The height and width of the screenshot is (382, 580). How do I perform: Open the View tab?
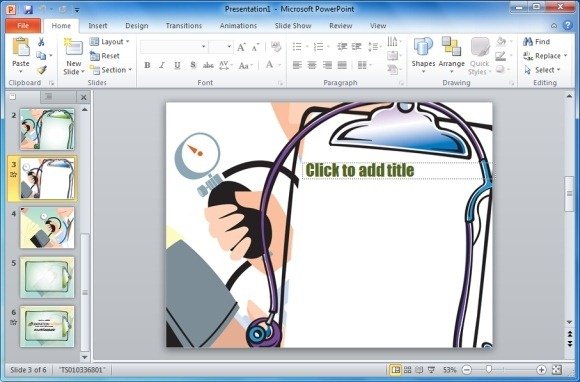378,26
